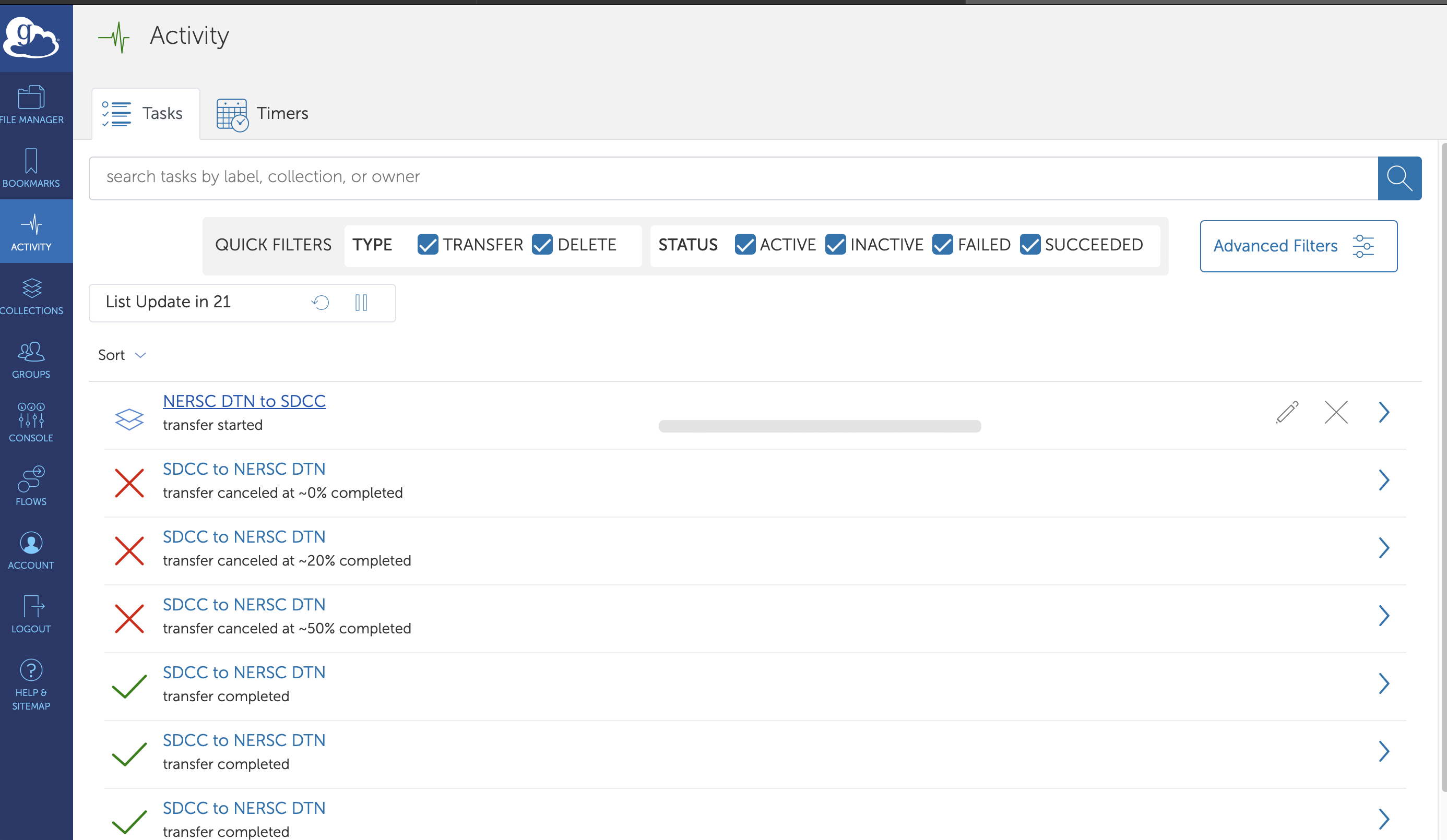The height and width of the screenshot is (840, 1447).
Task: Click the active-transfer layers icon
Action: 129,419
